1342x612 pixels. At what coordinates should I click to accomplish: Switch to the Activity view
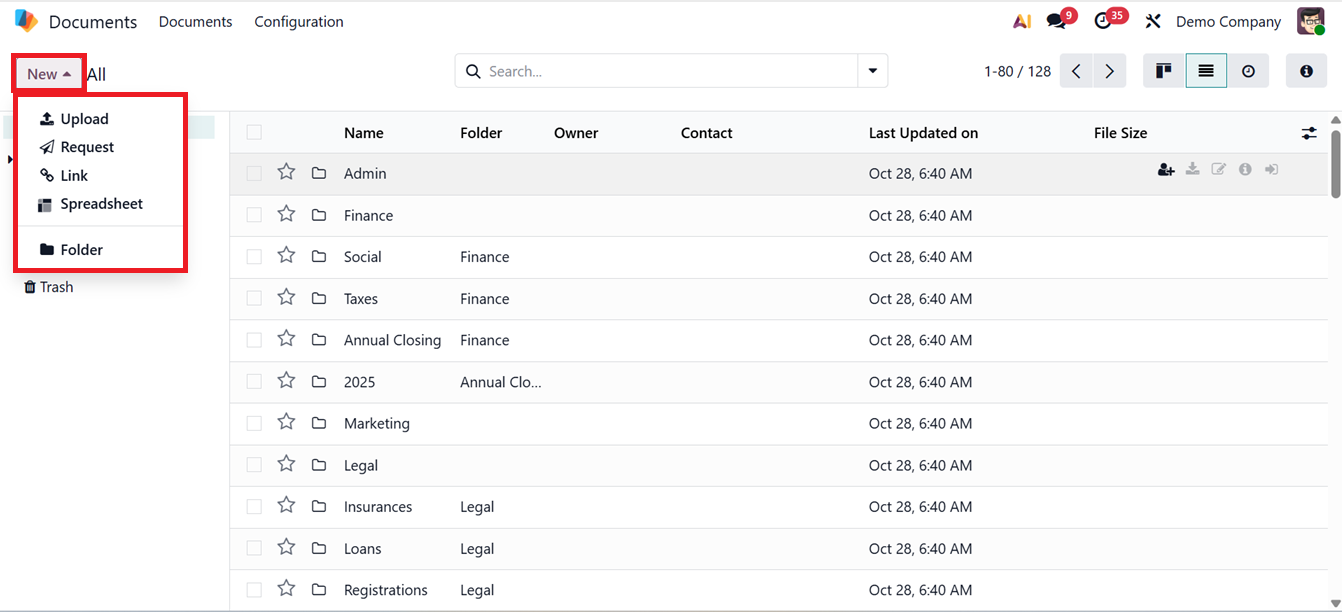[1248, 71]
